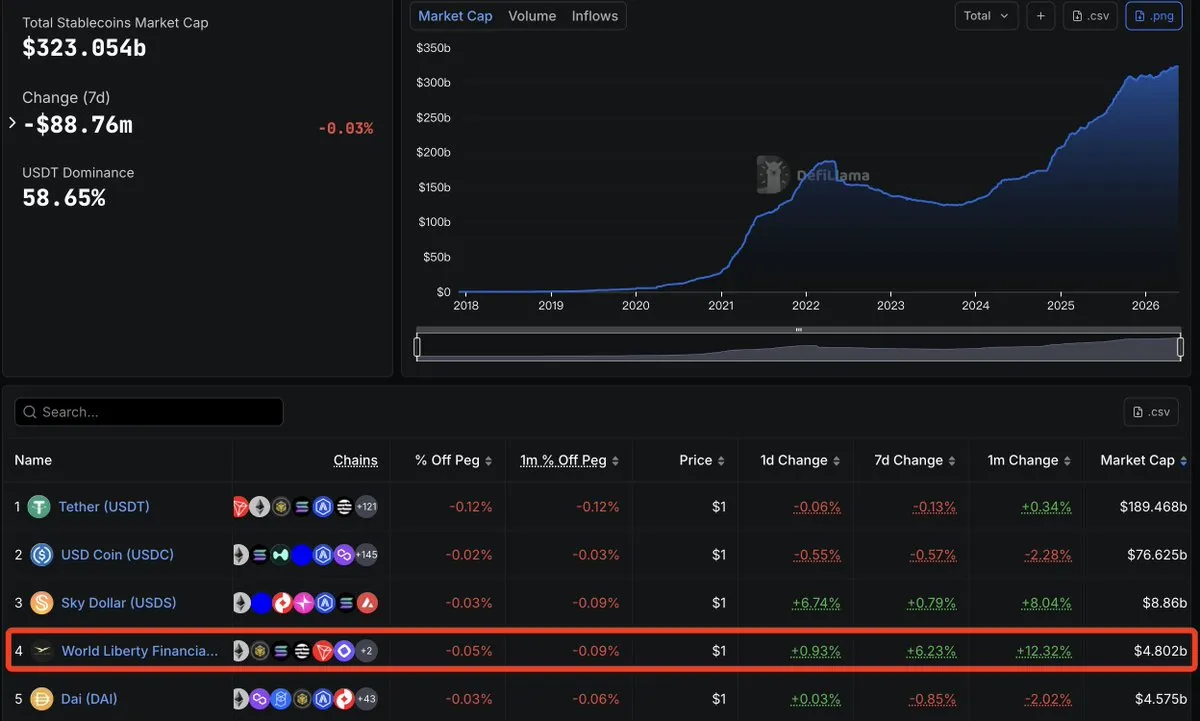Open the Total dropdown above the chart
1200x721 pixels.
987,16
